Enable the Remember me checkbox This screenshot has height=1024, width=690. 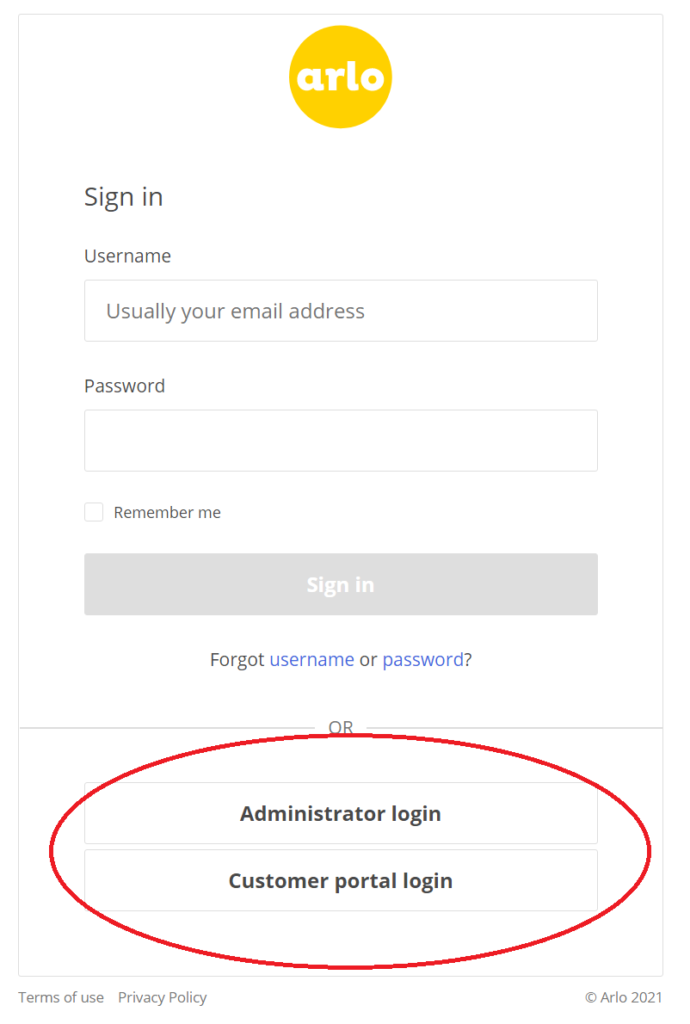(x=94, y=512)
